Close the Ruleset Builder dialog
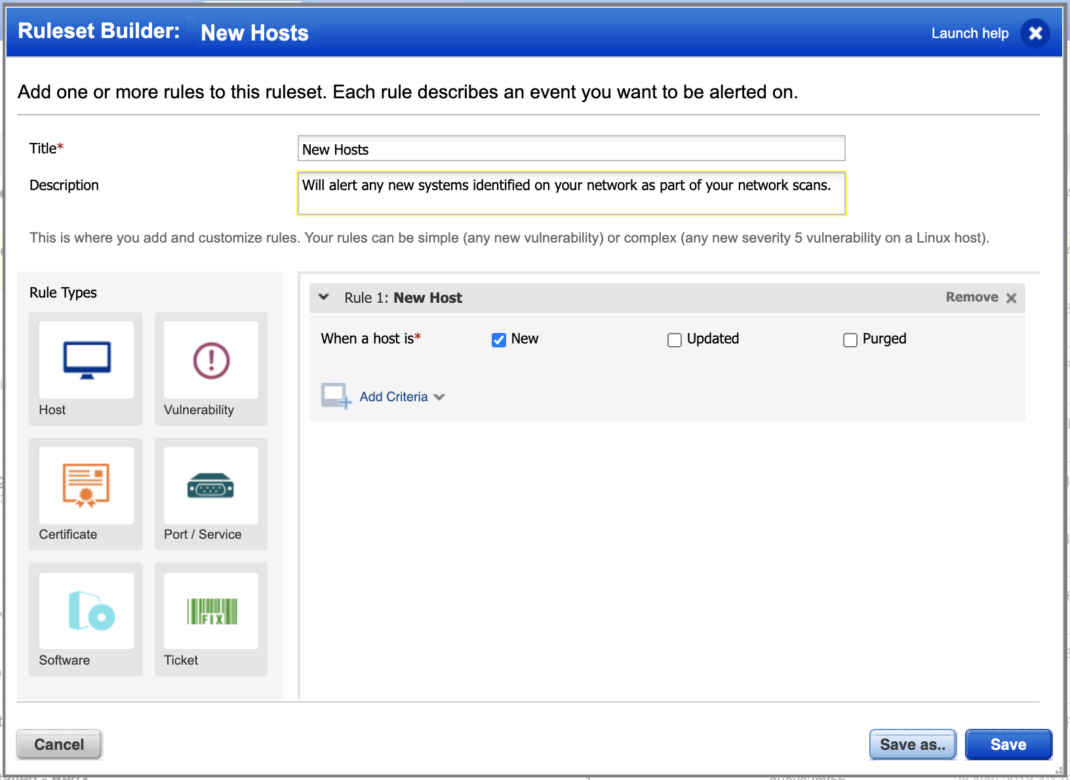 click(1035, 33)
